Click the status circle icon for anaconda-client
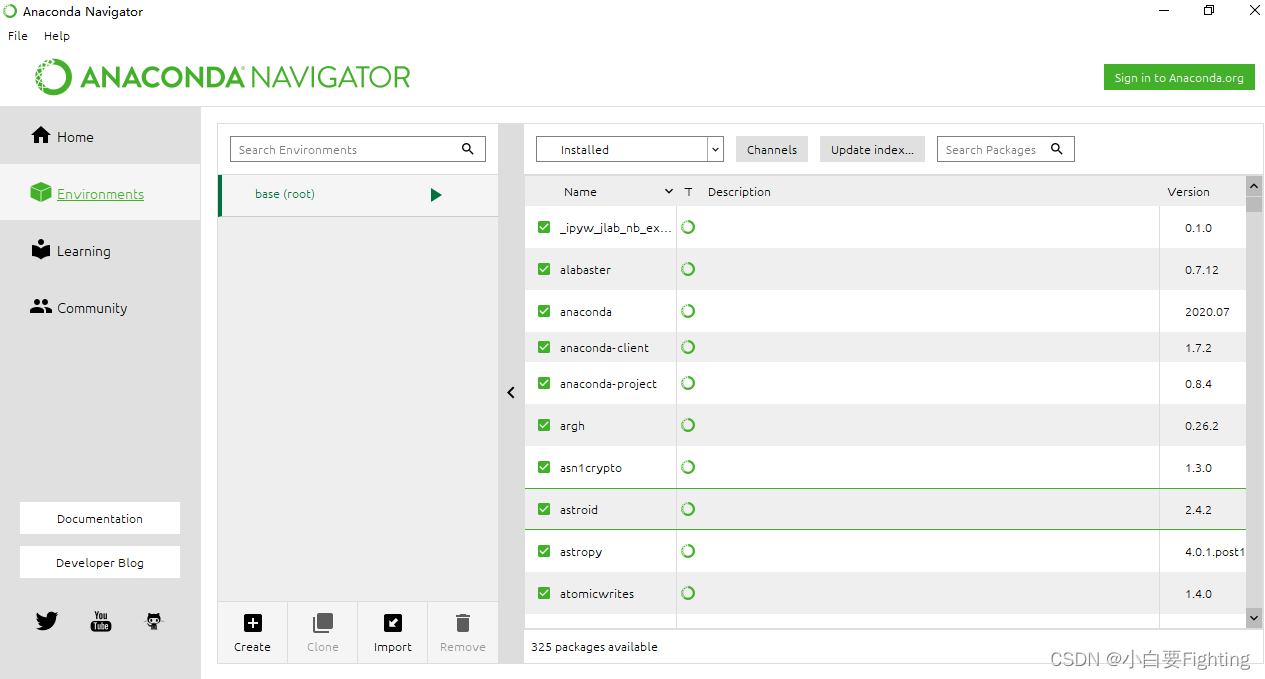The width and height of the screenshot is (1265, 679). (x=688, y=347)
